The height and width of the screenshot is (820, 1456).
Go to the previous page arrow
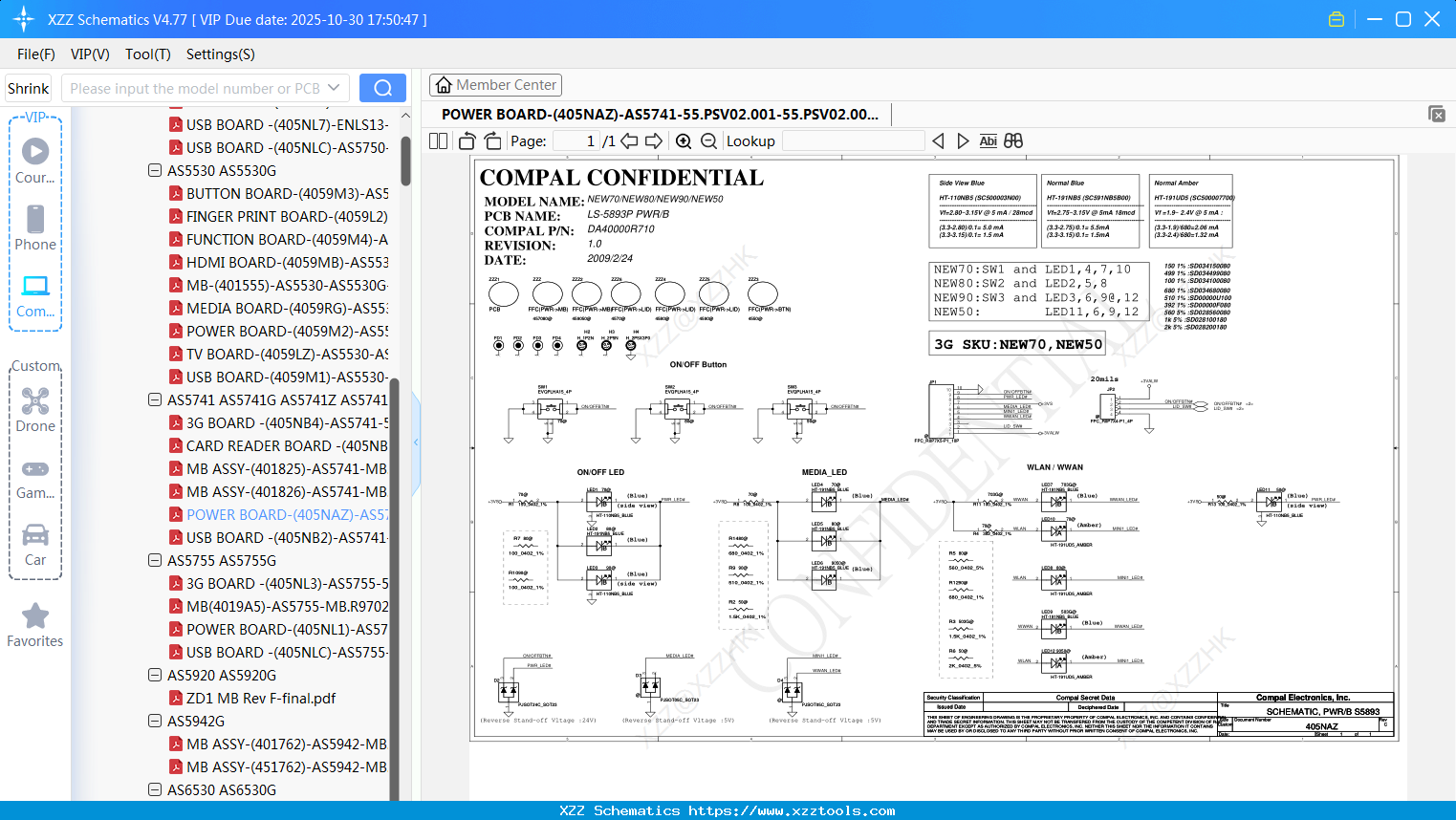pyautogui.click(x=629, y=140)
